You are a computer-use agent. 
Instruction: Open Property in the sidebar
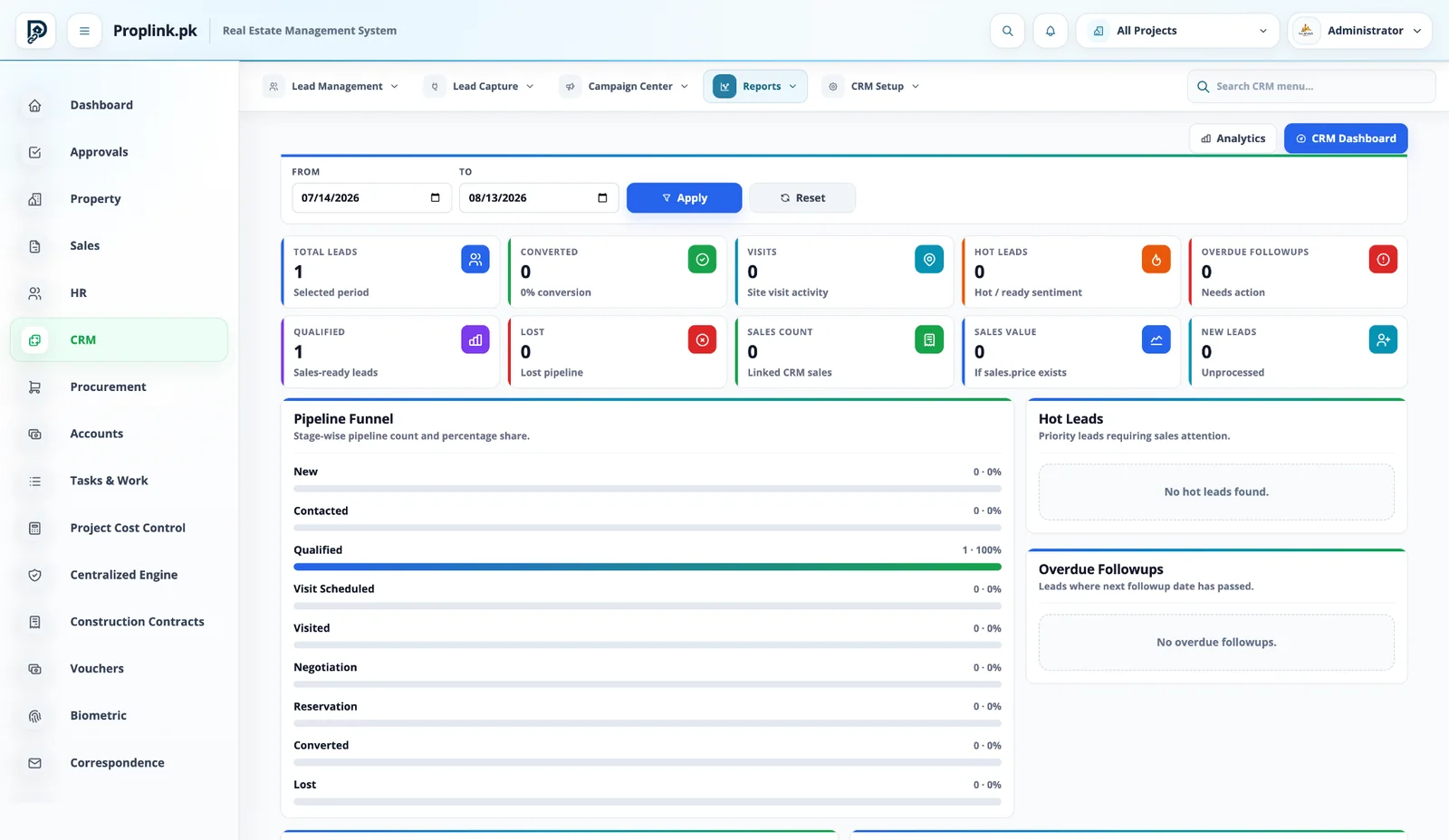[119, 199]
